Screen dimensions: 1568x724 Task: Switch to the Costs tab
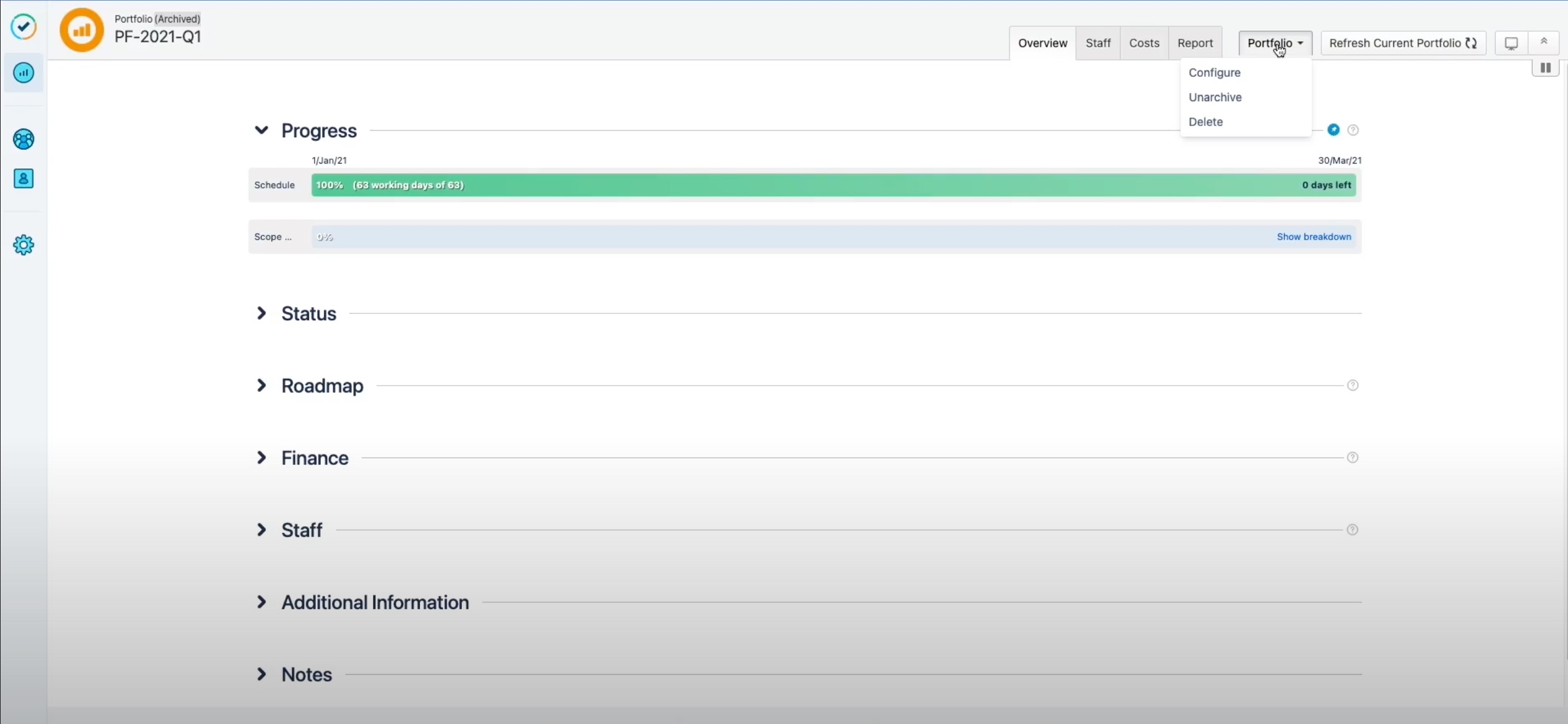(1144, 43)
